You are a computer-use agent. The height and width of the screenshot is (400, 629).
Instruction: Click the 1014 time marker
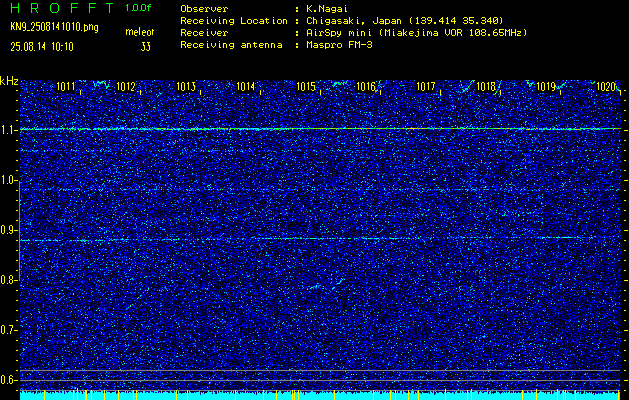[x=246, y=87]
